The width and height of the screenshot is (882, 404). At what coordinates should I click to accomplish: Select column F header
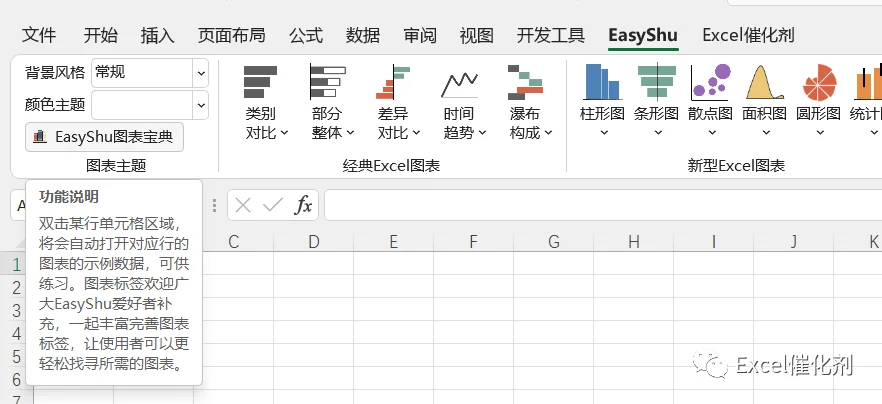tap(473, 242)
